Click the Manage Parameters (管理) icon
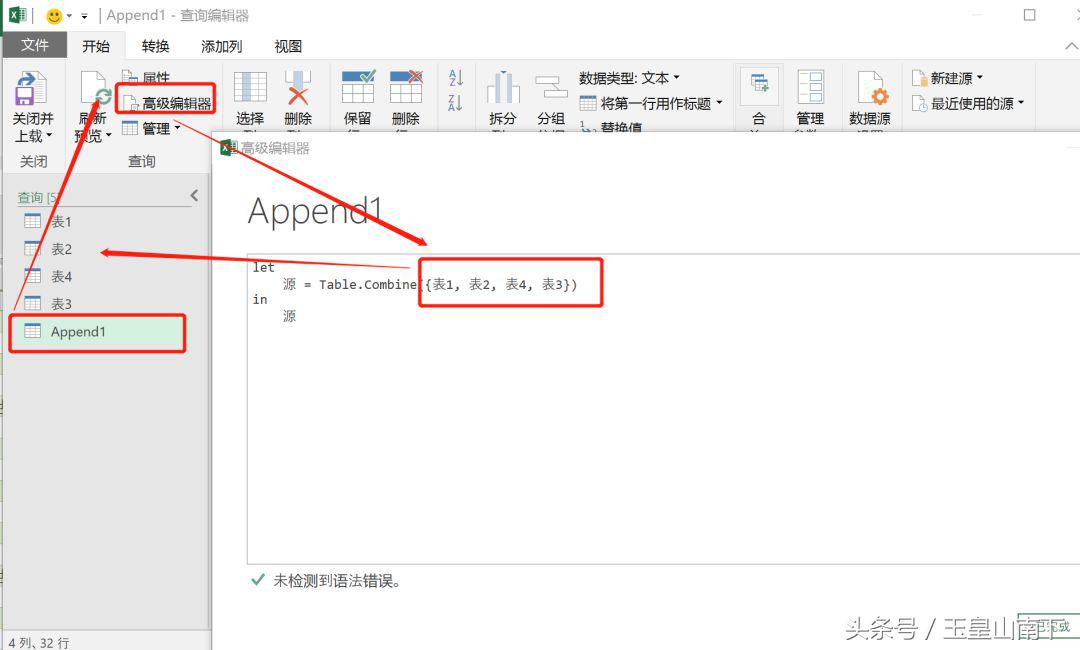Viewport: 1080px width, 650px height. (811, 87)
